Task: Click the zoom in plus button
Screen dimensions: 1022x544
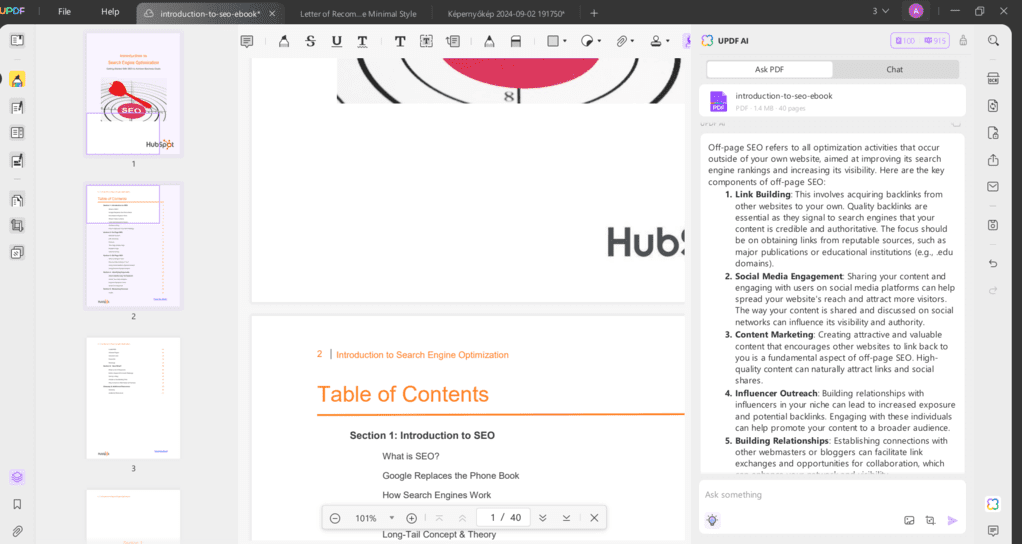Action: coord(411,518)
